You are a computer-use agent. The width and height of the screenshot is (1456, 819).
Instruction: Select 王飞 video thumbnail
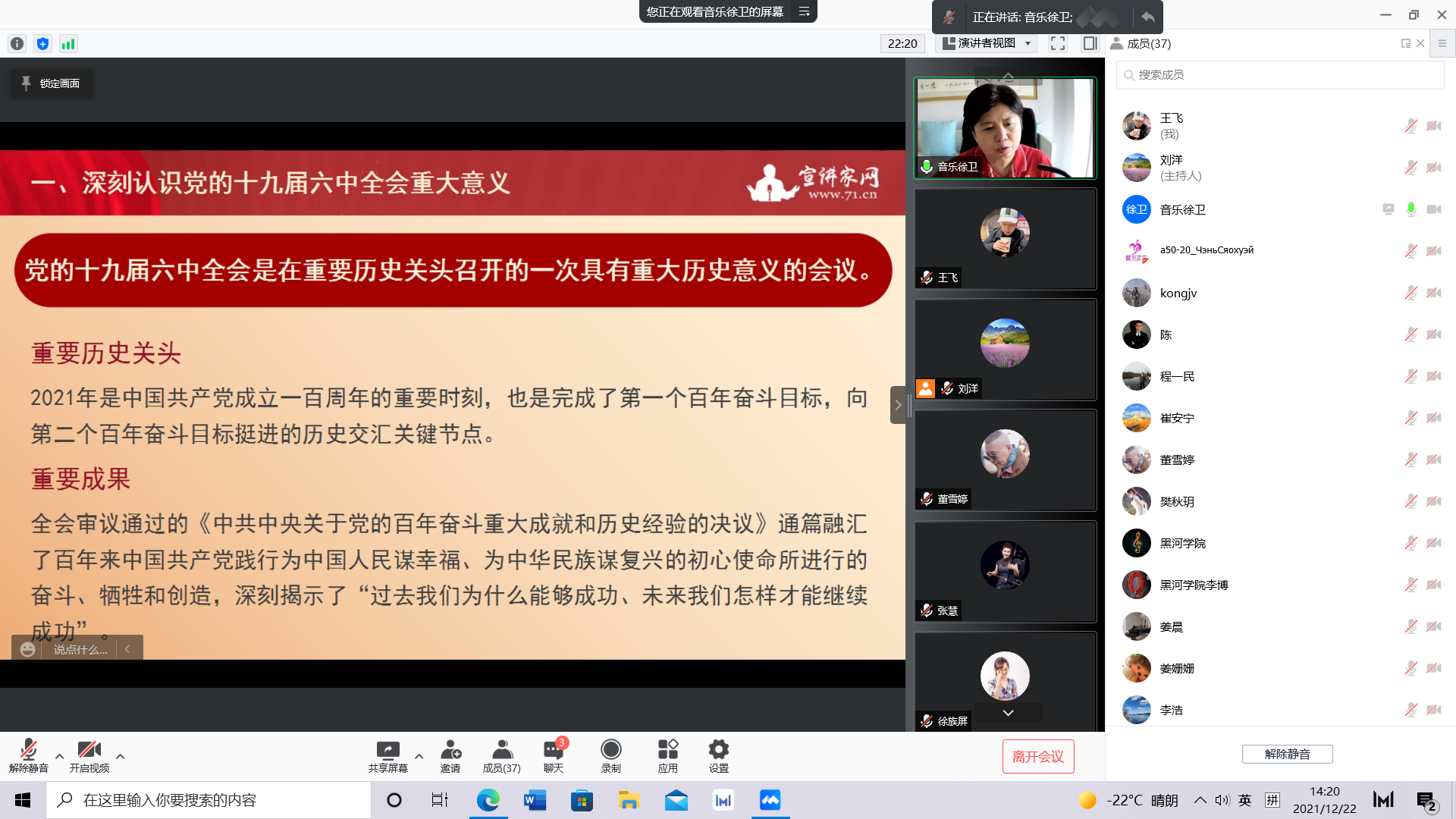tap(1005, 239)
